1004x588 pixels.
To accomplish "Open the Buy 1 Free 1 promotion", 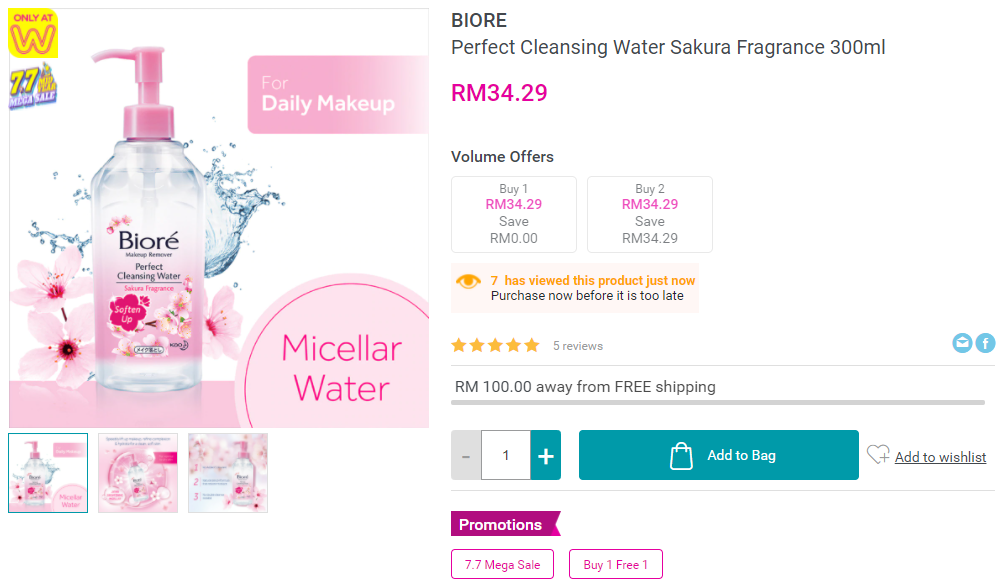I will [x=615, y=565].
